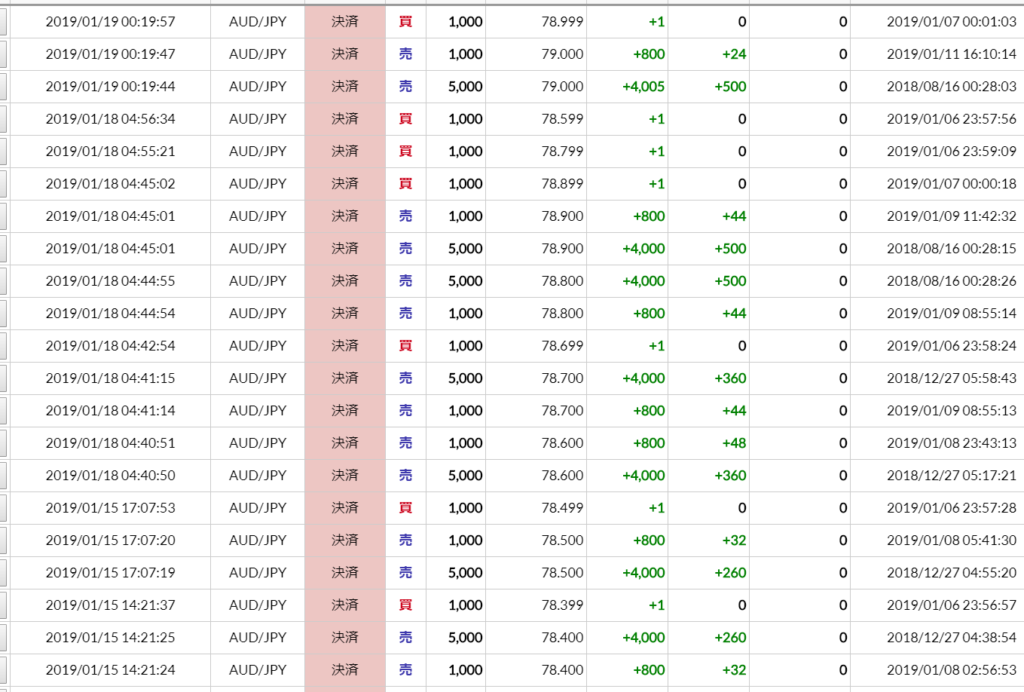The width and height of the screenshot is (1024, 692).
Task: Click the open date 2018/08/16 00:28:03
Action: [x=952, y=87]
